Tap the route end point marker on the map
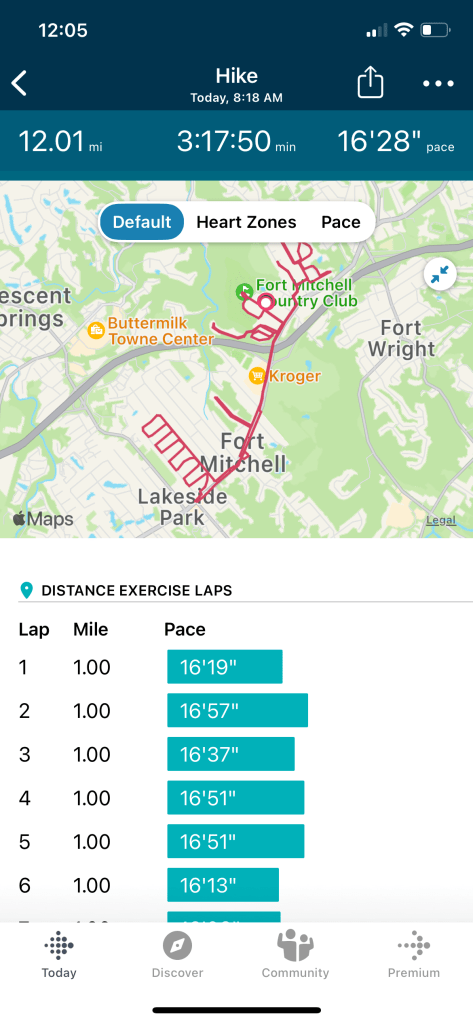The height and width of the screenshot is (1023, 473). tap(266, 303)
